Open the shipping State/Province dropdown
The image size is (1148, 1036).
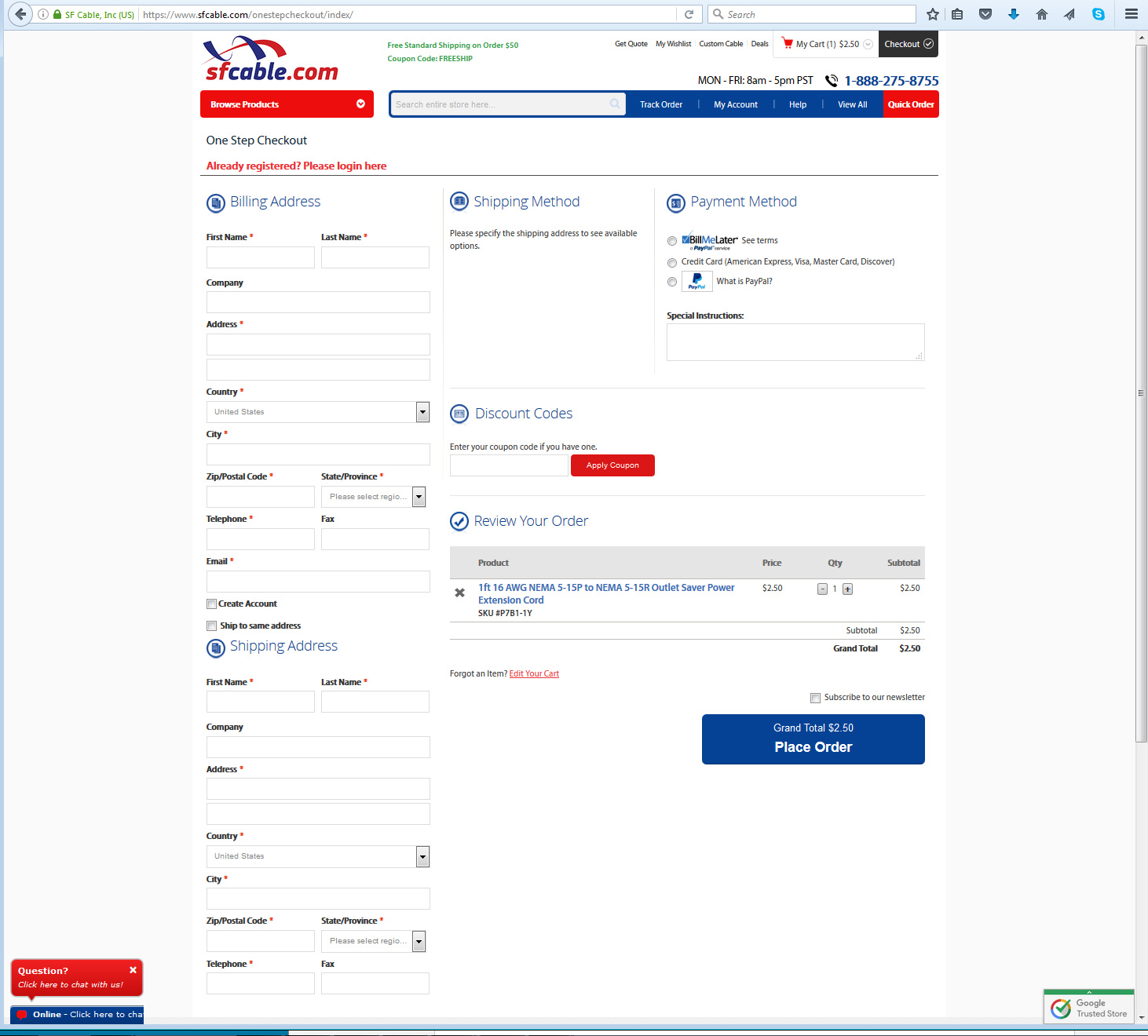click(373, 941)
